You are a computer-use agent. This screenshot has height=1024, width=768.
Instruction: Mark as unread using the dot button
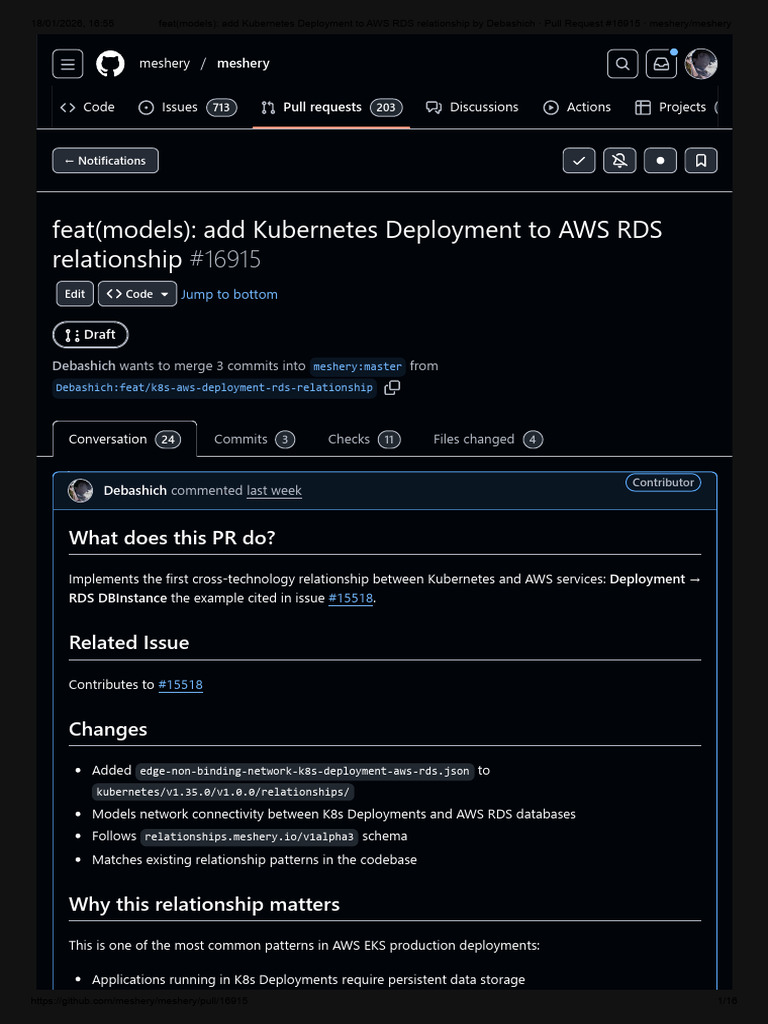(660, 161)
